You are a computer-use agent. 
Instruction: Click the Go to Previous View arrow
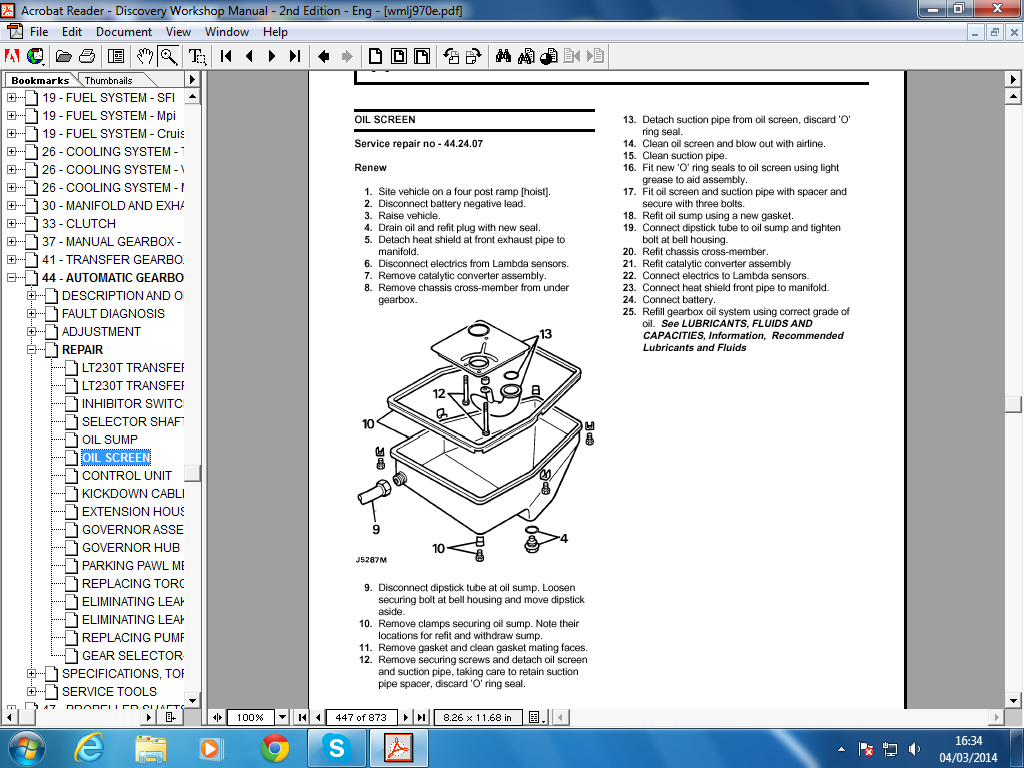coord(323,56)
